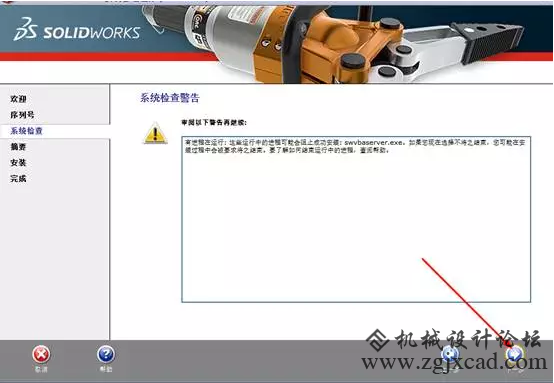Open Help via the blue question-mark icon

click(106, 354)
